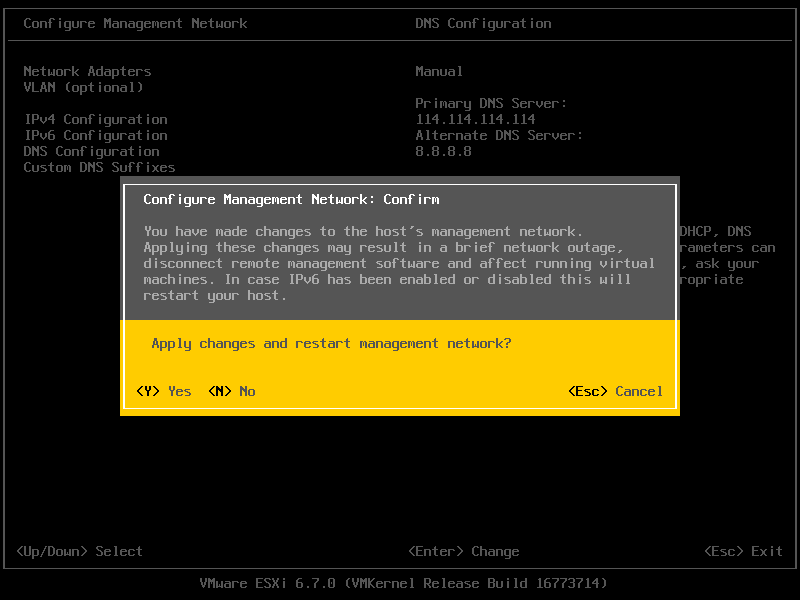Select Network Adapters in the left menu
Viewport: 800px width, 600px height.
tap(87, 71)
